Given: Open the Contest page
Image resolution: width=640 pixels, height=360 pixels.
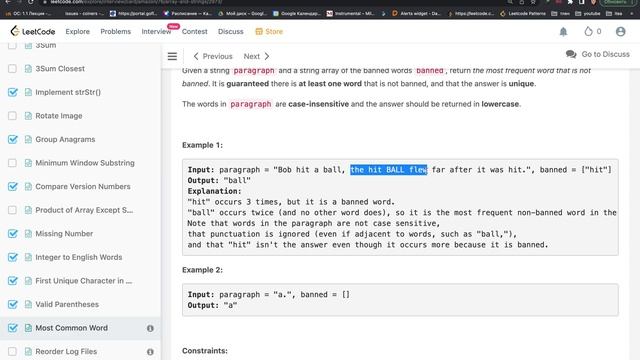Looking at the screenshot, I should (195, 31).
